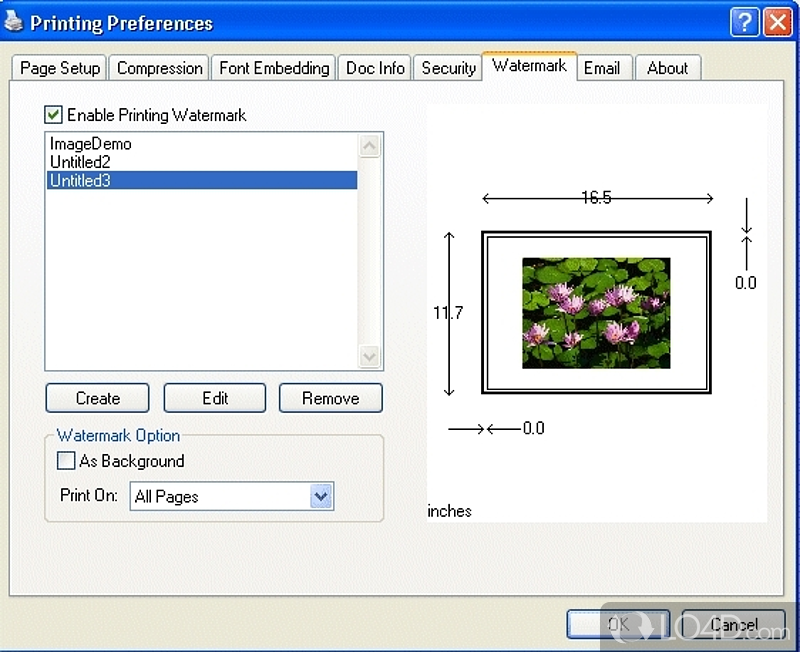The width and height of the screenshot is (800, 652).
Task: Disable the Enable Printing Watermark checkbox
Action: coord(54,115)
